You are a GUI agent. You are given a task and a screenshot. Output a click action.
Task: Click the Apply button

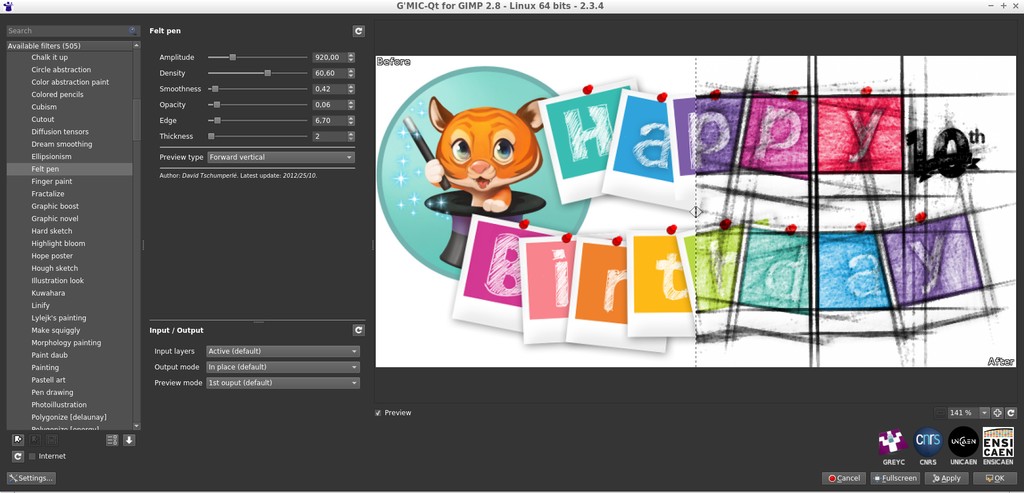tap(946, 479)
